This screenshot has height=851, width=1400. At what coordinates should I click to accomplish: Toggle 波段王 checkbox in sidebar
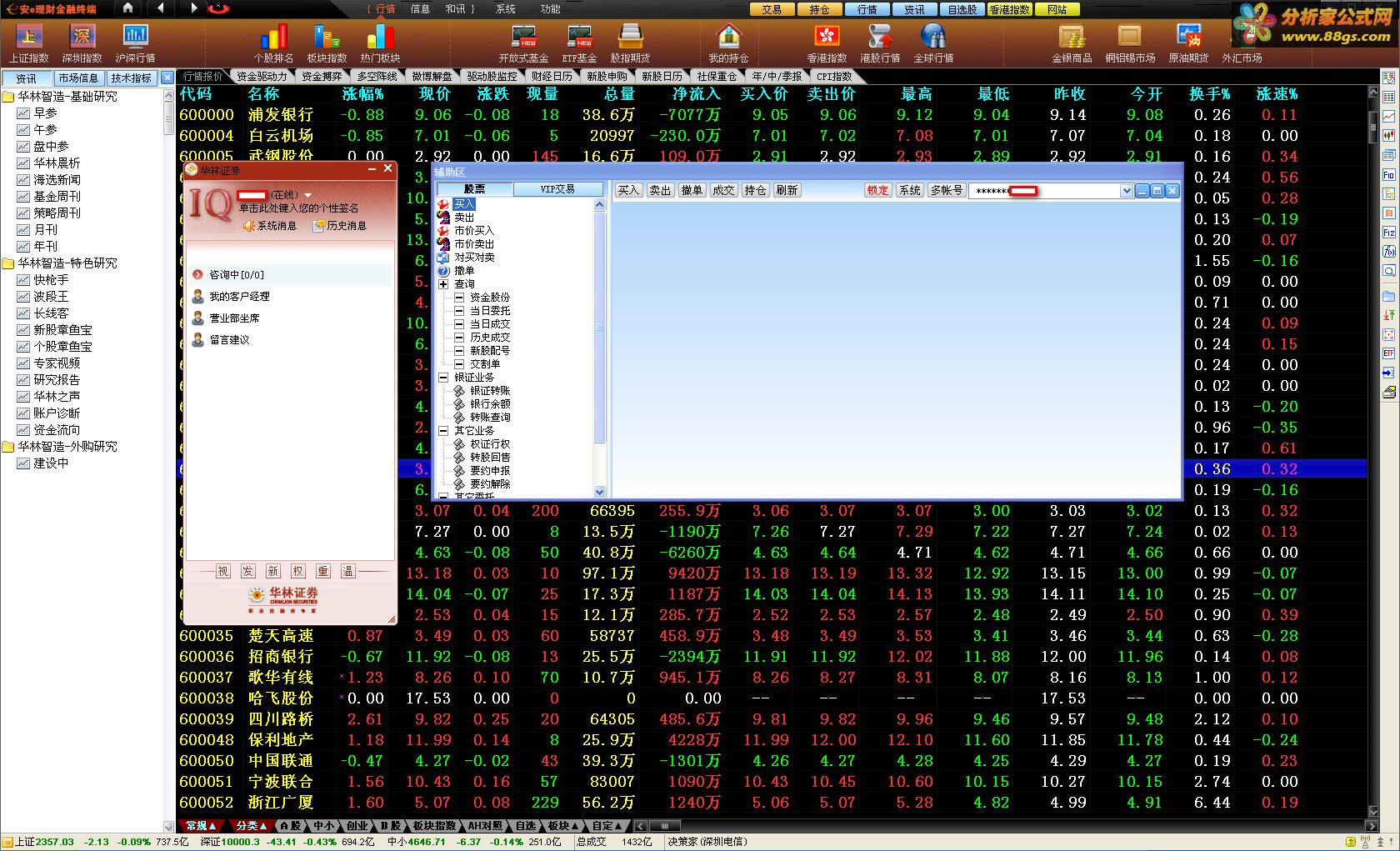tap(23, 297)
